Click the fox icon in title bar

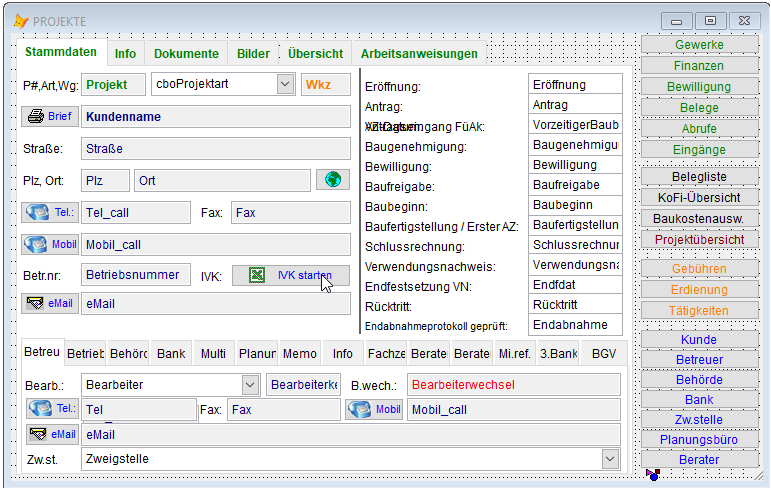click(x=21, y=21)
